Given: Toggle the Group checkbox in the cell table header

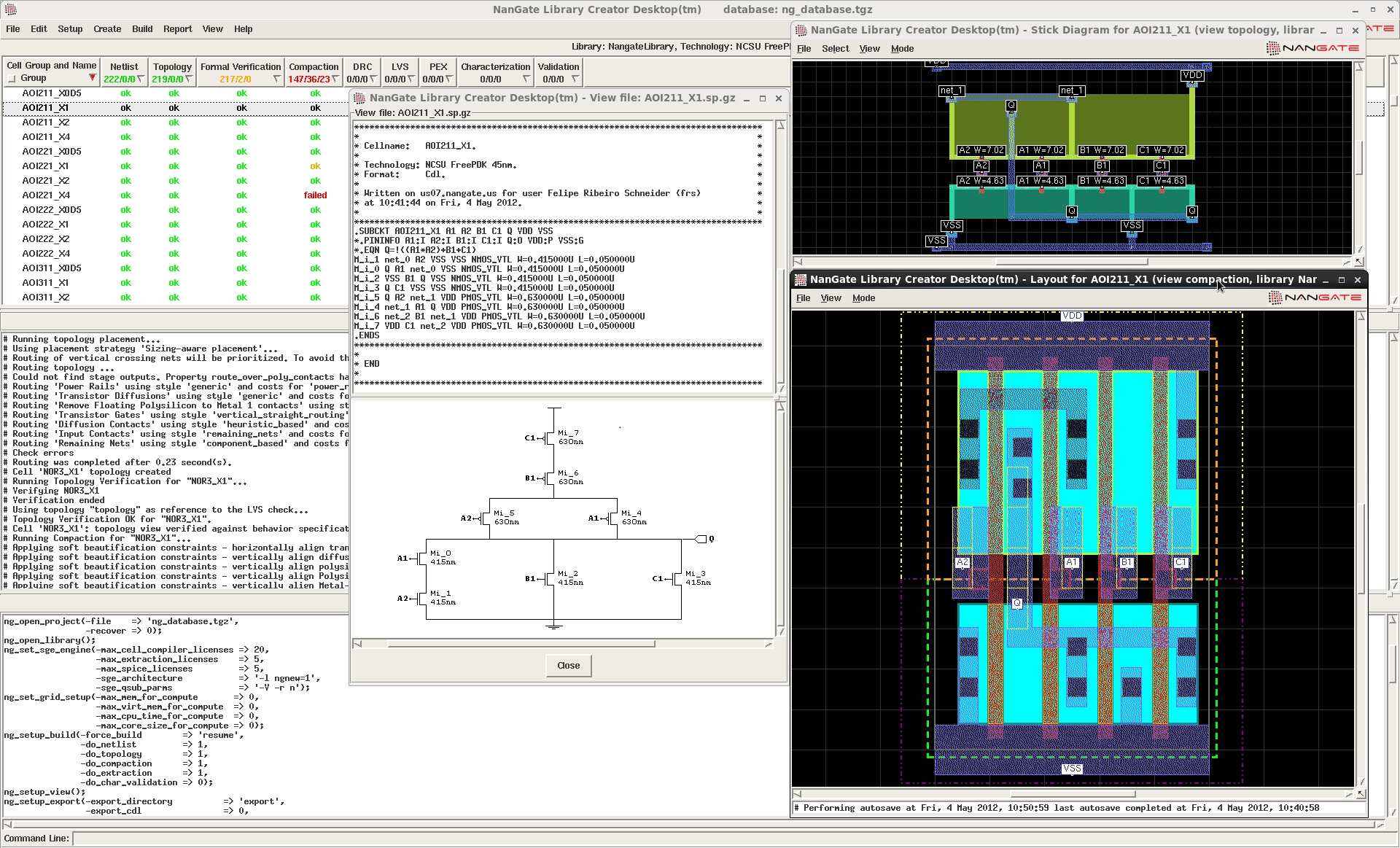Looking at the screenshot, I should pyautogui.click(x=11, y=79).
